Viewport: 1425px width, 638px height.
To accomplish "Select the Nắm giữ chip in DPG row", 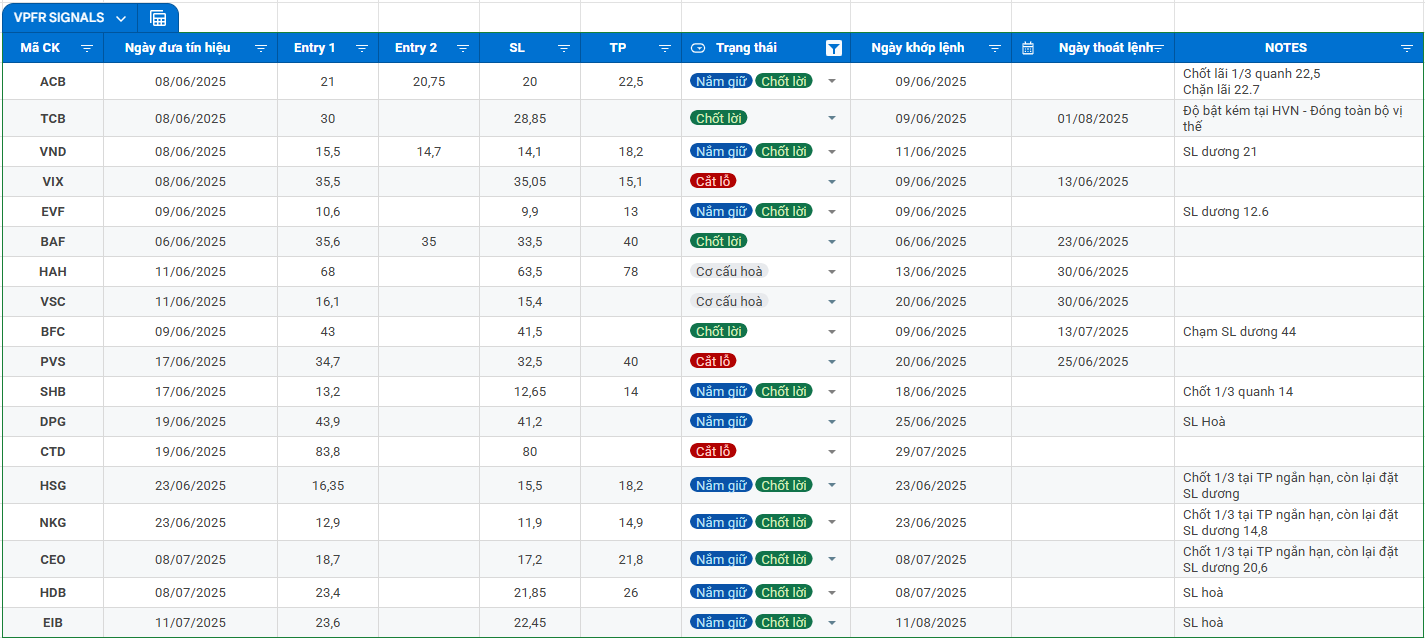I will 721,422.
